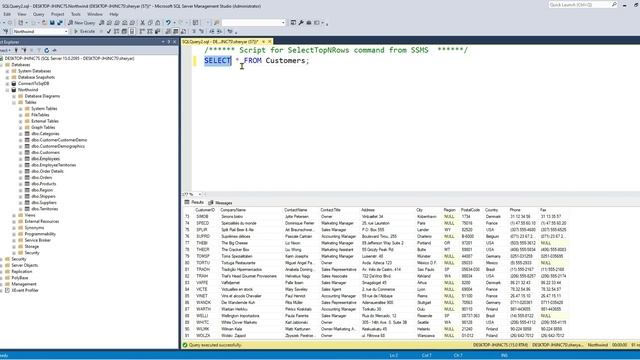This screenshot has width=640, height=360.
Task: Collapse the Northwind database node
Action: tap(7, 90)
